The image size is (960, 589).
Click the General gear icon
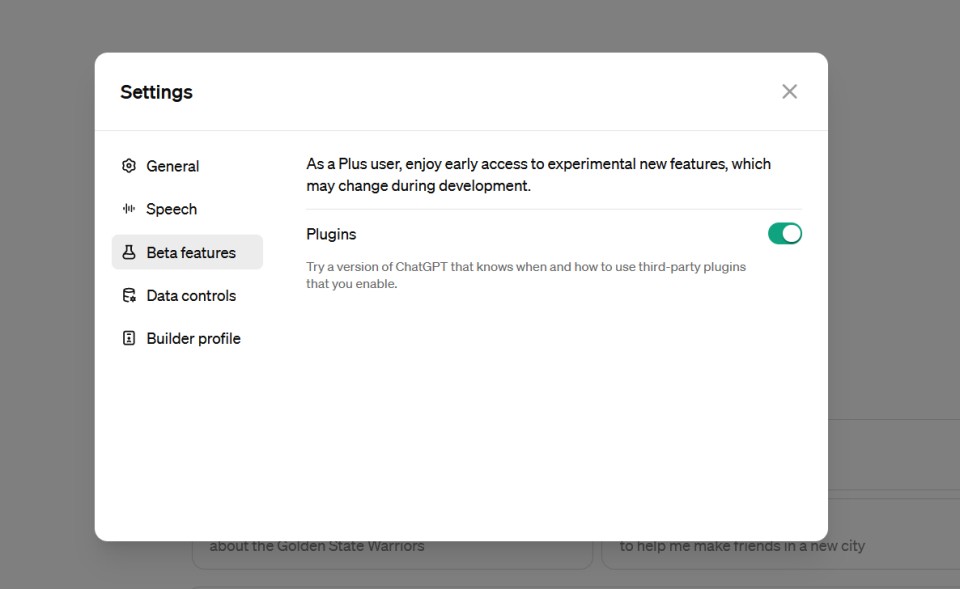tap(128, 166)
